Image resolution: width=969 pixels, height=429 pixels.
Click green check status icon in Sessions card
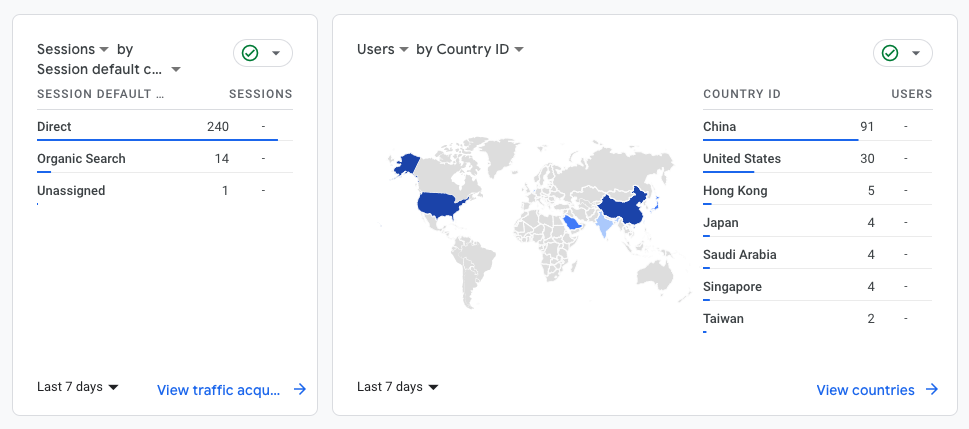[x=250, y=53]
